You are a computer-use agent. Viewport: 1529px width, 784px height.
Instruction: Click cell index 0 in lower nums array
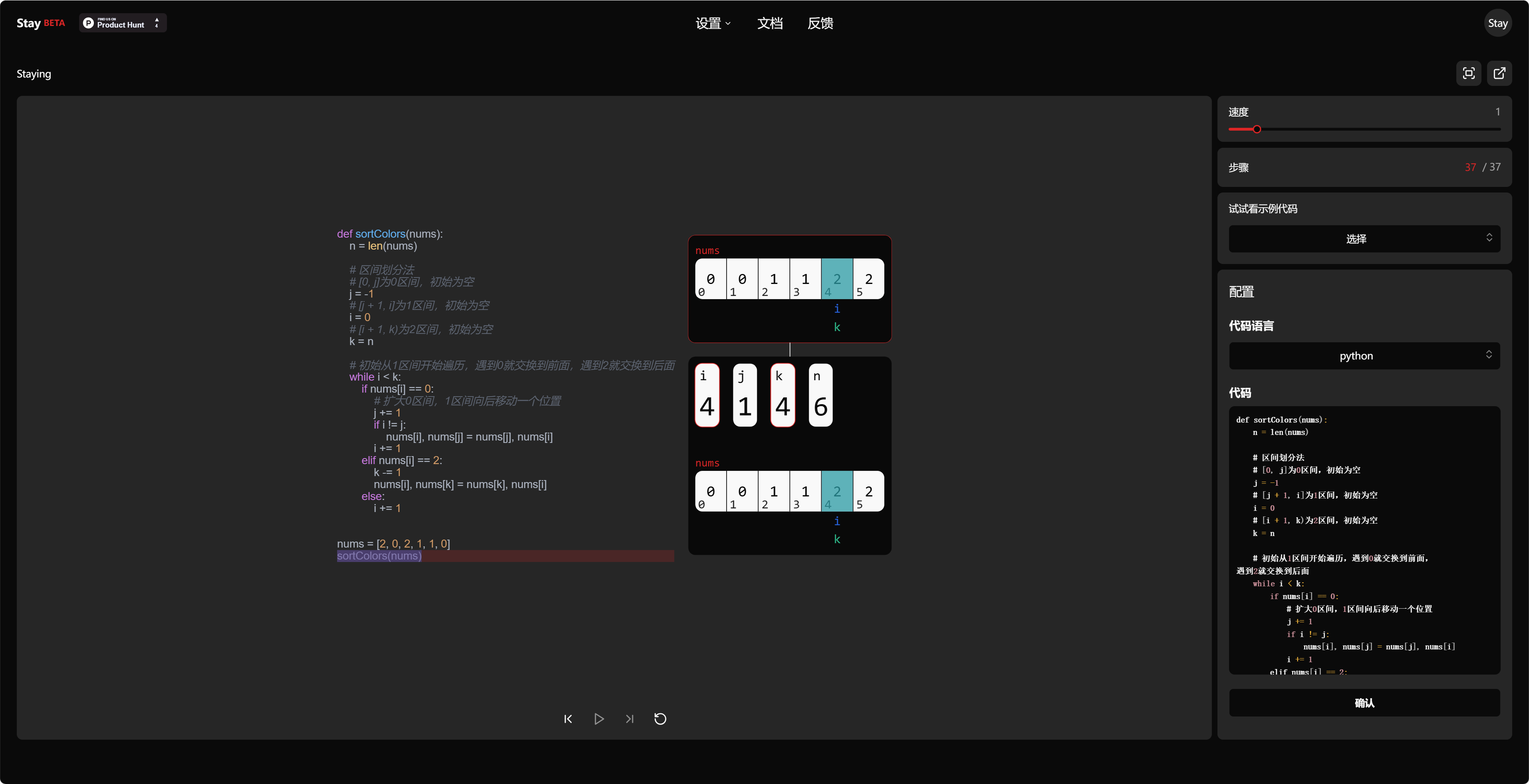pos(711,491)
